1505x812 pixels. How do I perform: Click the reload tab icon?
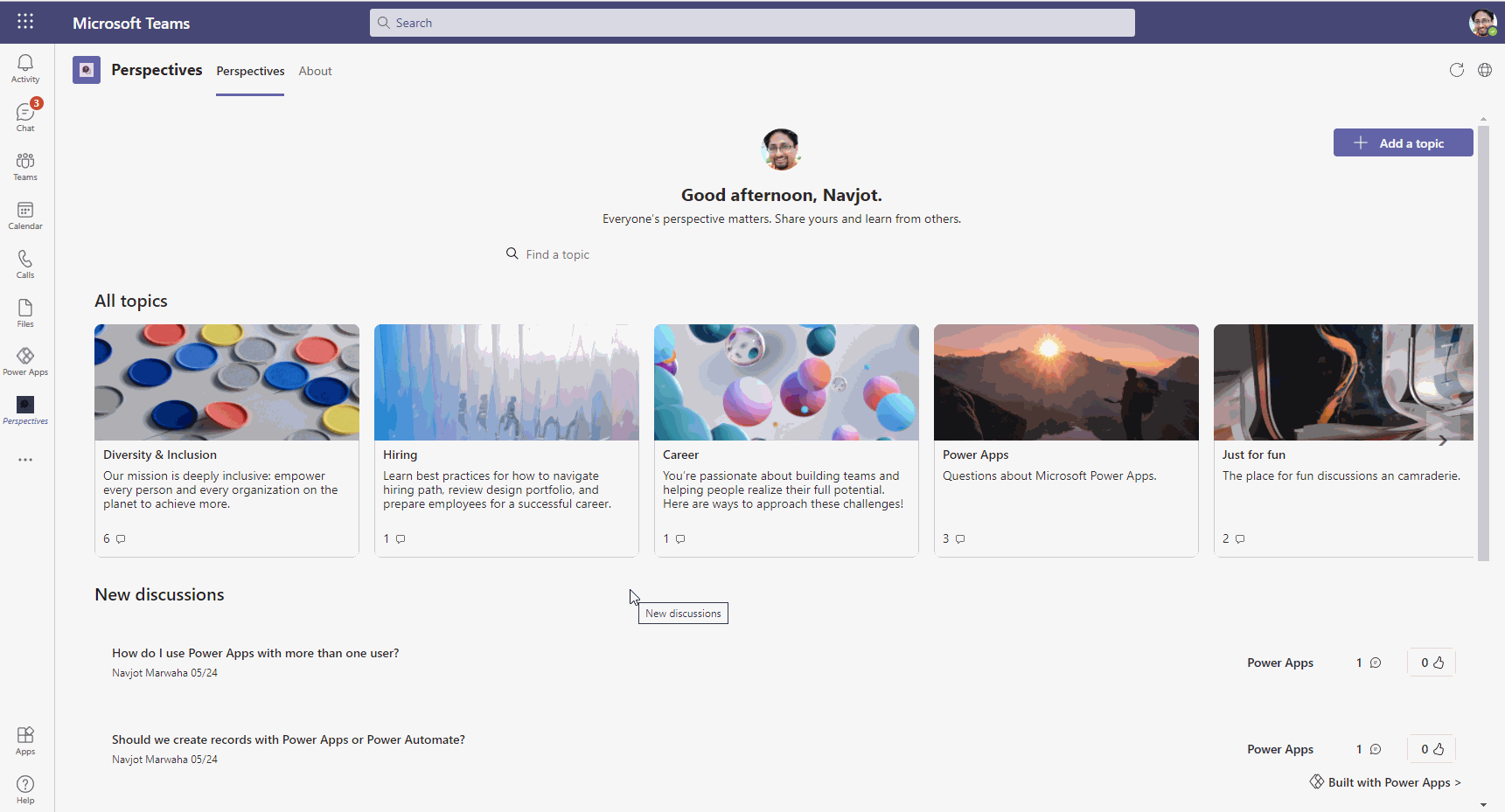(1456, 70)
